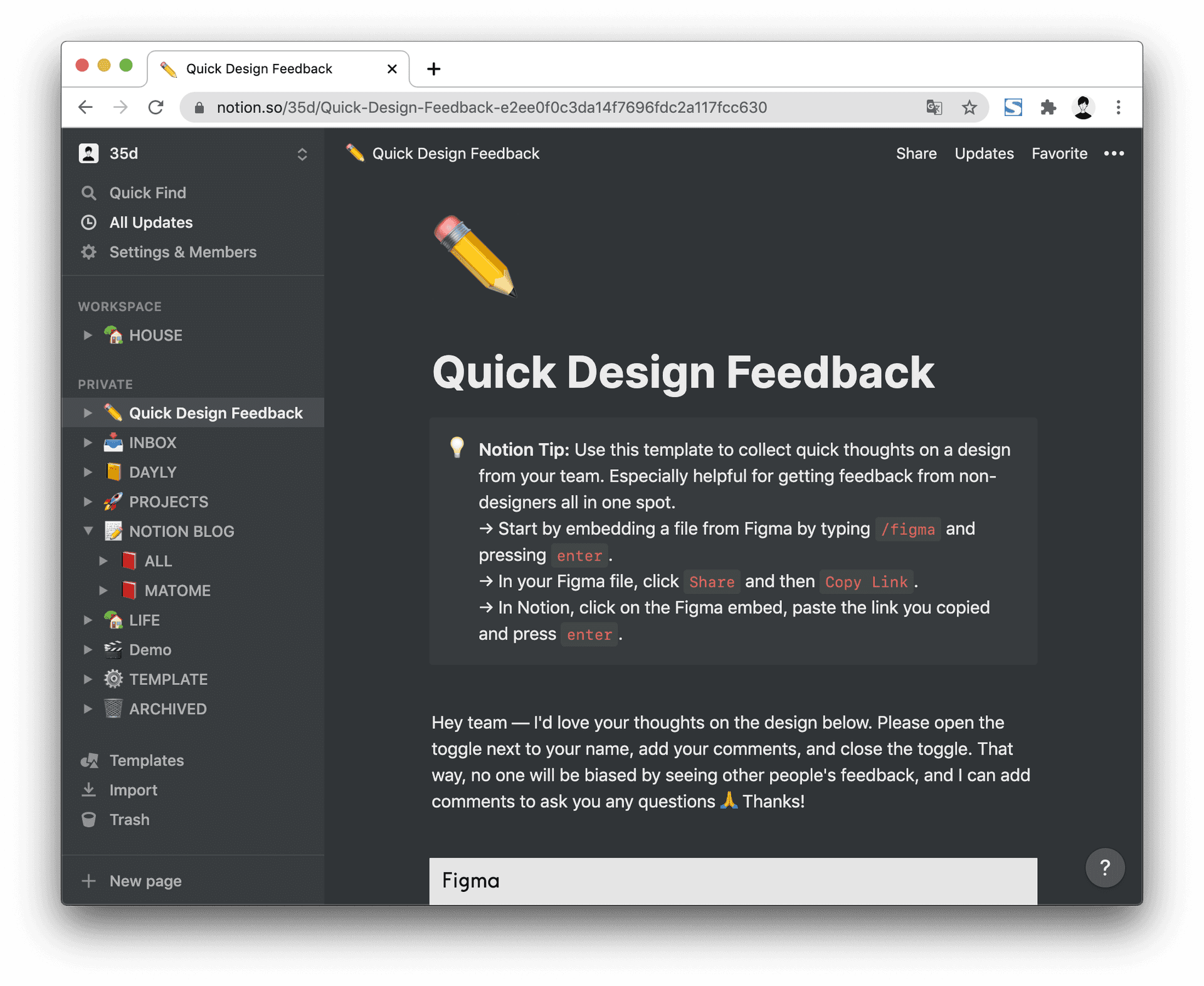Close the Quick Design Feedback browser tab
Viewport: 1204px width, 986px height.
(392, 69)
